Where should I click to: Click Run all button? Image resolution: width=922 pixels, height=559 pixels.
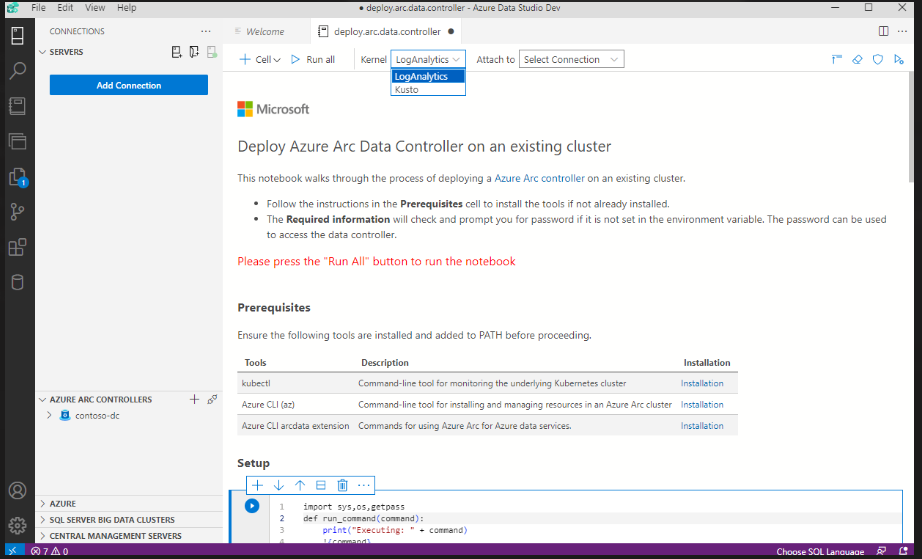[313, 59]
